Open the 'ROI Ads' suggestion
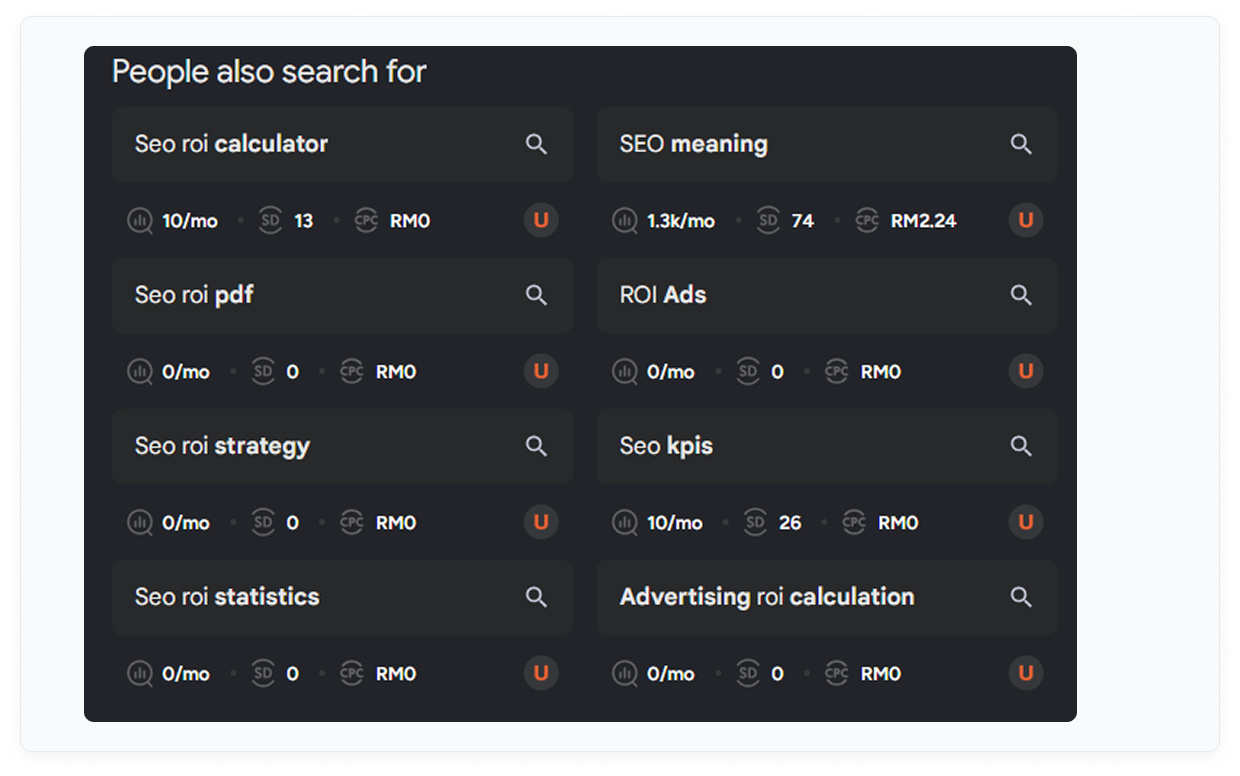Viewport: 1240px width, 776px height. (x=827, y=295)
